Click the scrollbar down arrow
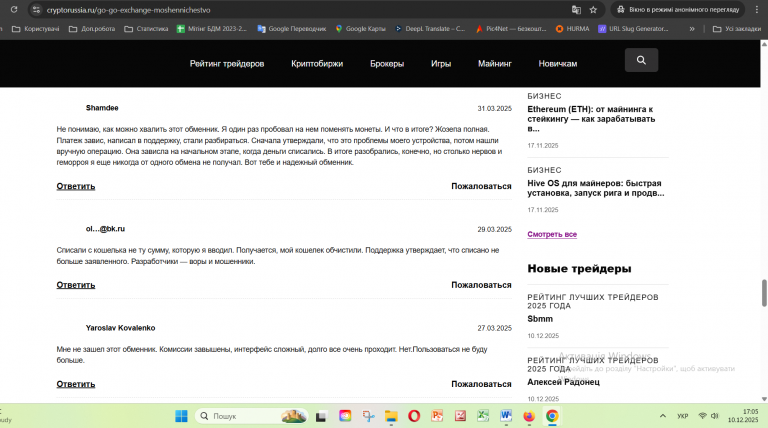The width and height of the screenshot is (768, 428). pyautogui.click(x=764, y=399)
